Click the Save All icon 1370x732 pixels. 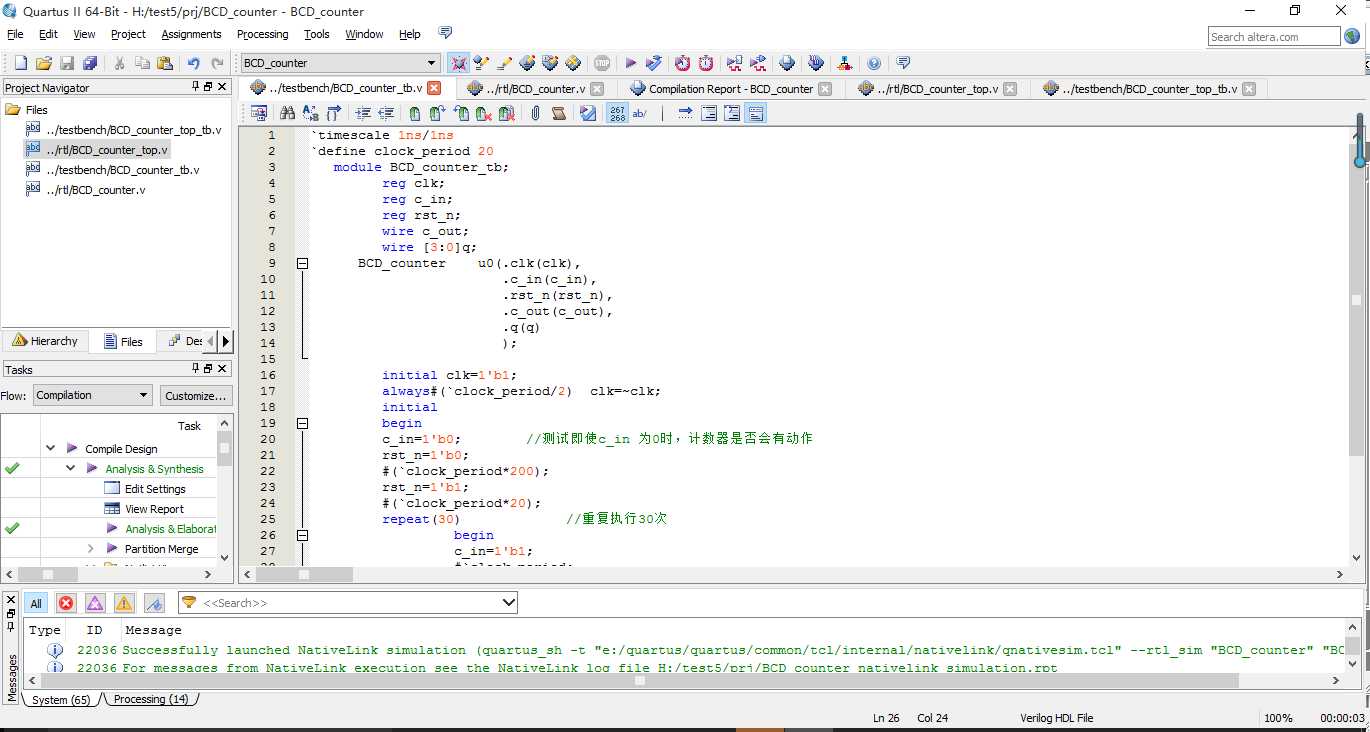point(90,63)
